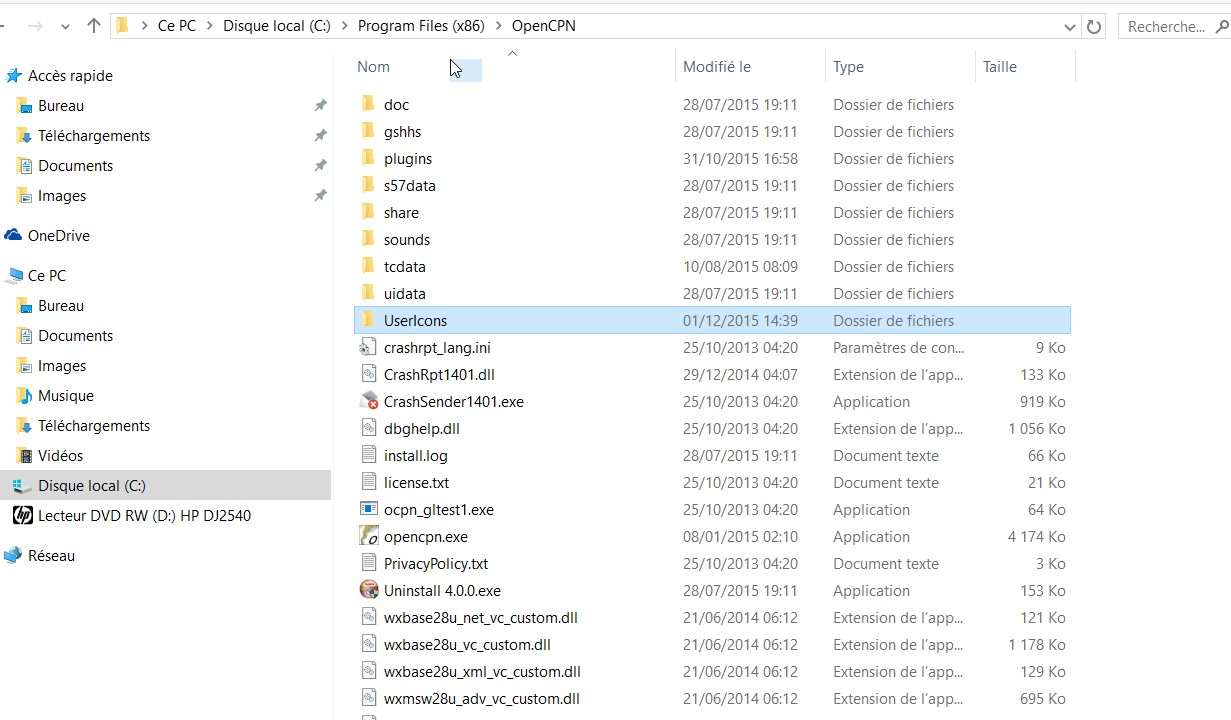Click the Ce PC breadcrumb

click(177, 26)
